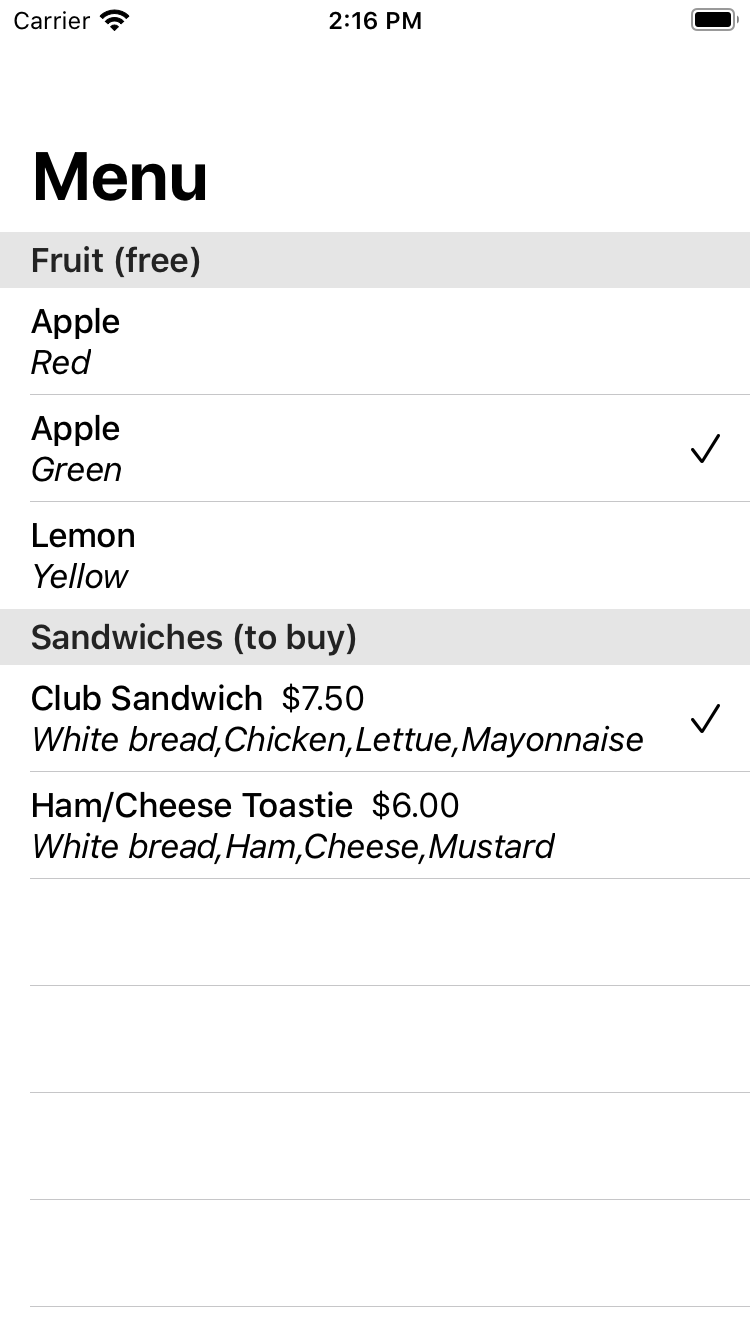
Task: Click the $6.00 price
Action: [x=416, y=806]
